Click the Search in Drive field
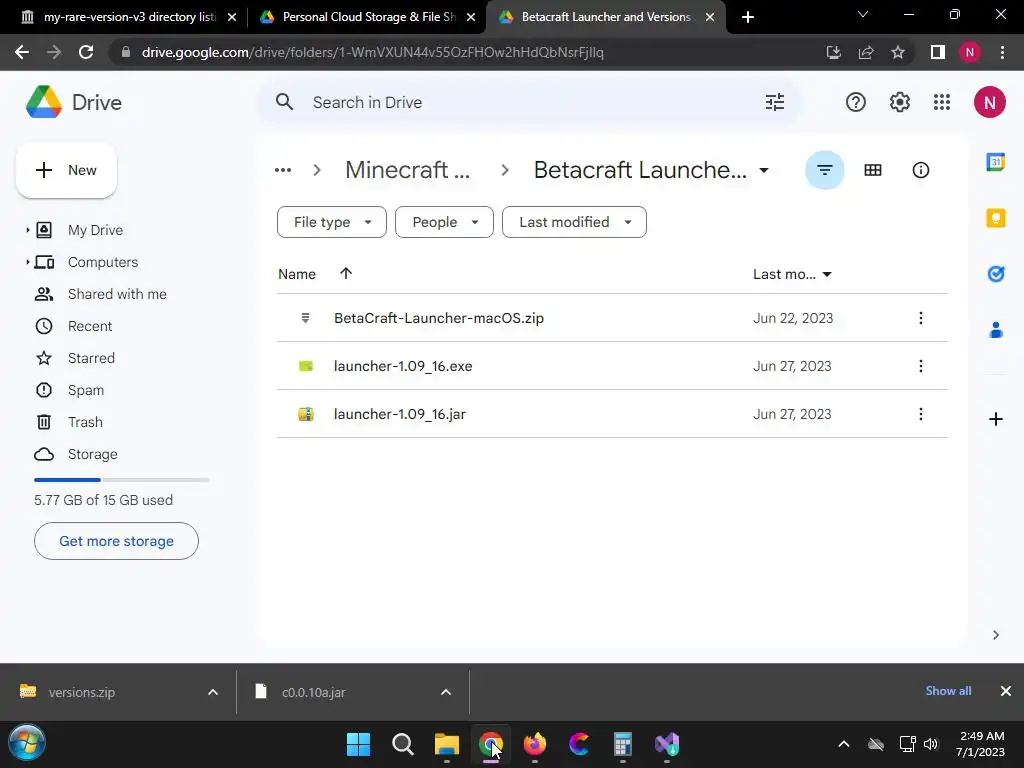The image size is (1024, 768). point(529,103)
